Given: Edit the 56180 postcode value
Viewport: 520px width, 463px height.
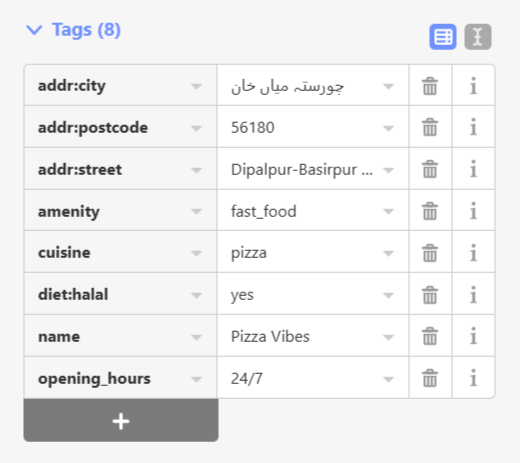Looking at the screenshot, I should click(305, 127).
